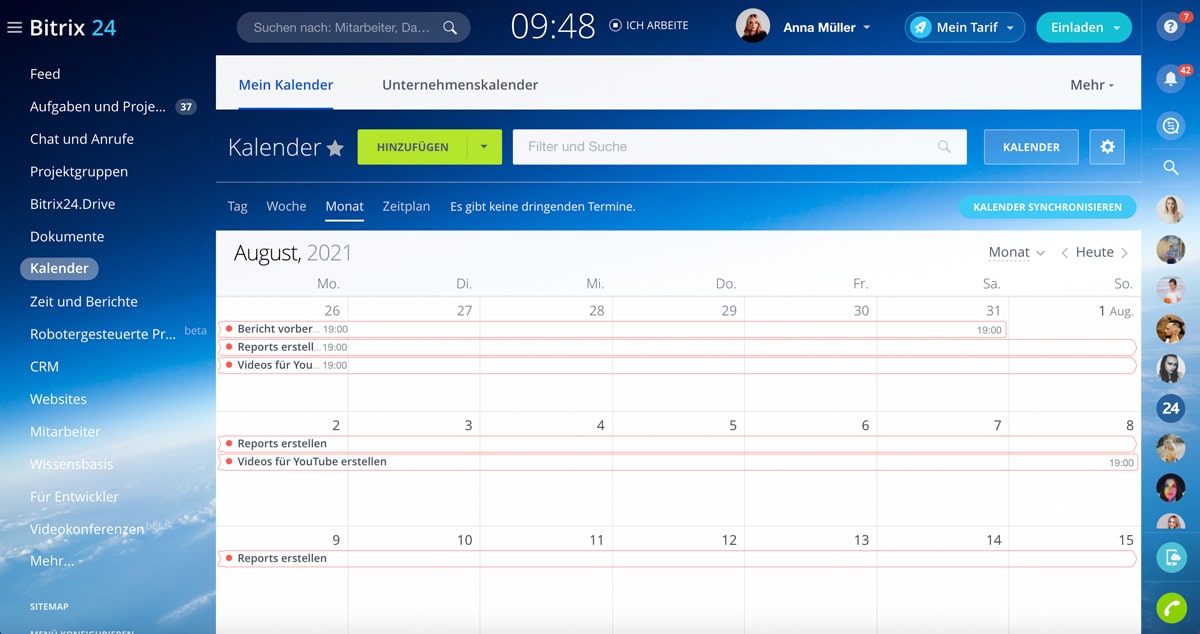Viewport: 1200px width, 634px height.
Task: Expand the Hinzufügen dropdown arrow
Action: click(484, 147)
